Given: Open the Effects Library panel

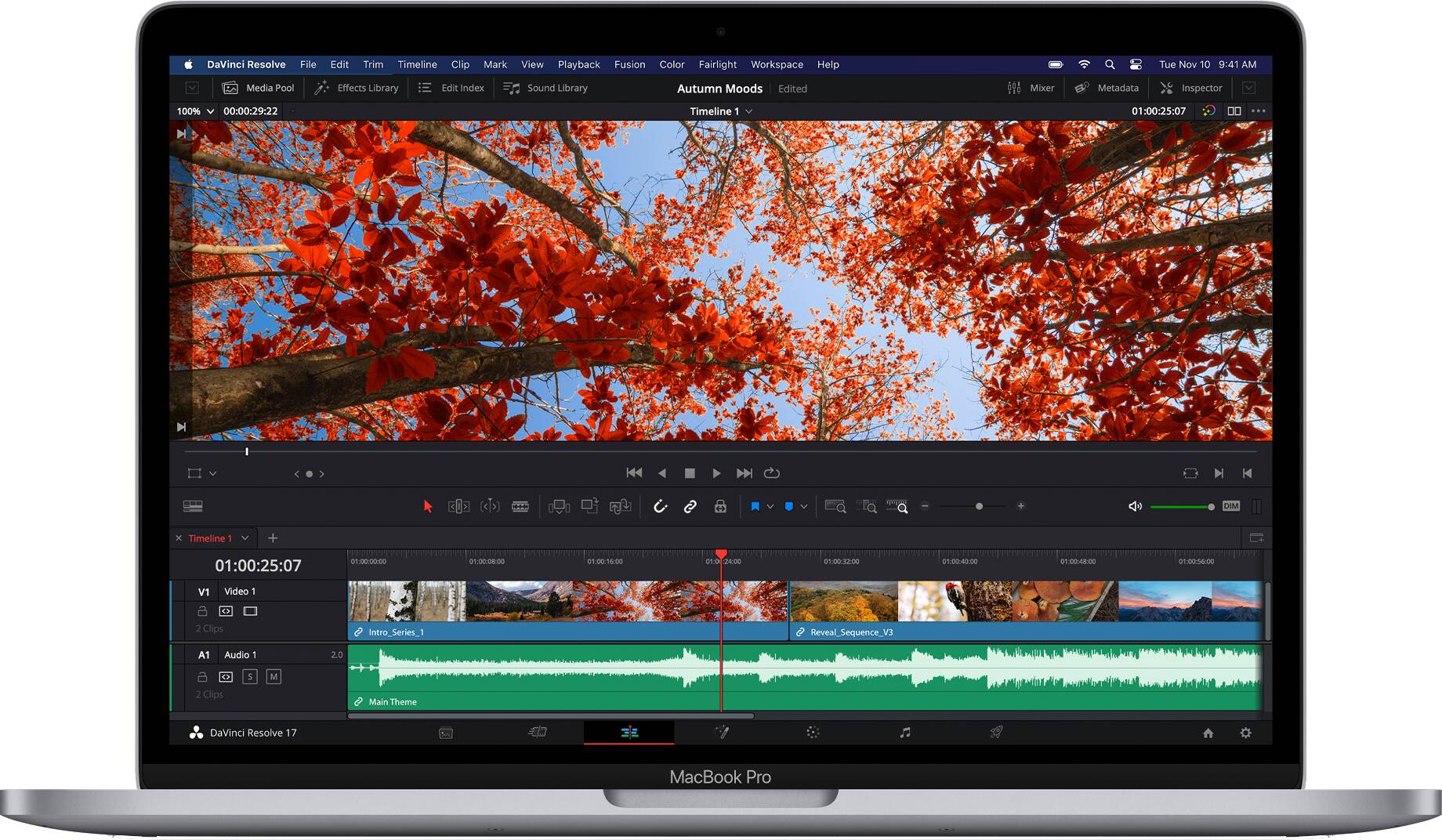Looking at the screenshot, I should point(357,88).
